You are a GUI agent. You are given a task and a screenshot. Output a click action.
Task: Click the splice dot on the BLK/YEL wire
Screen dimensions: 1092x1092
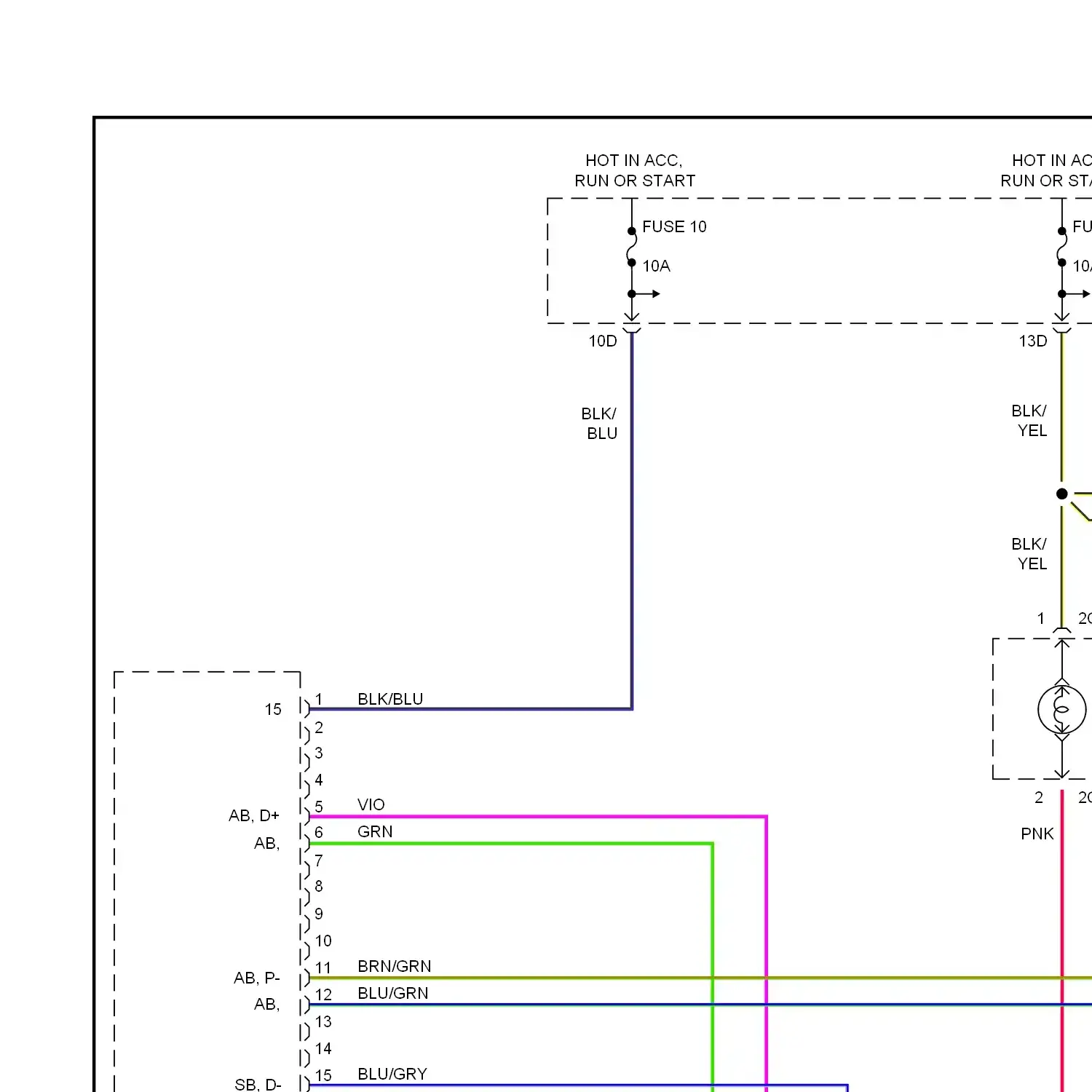point(1062,494)
